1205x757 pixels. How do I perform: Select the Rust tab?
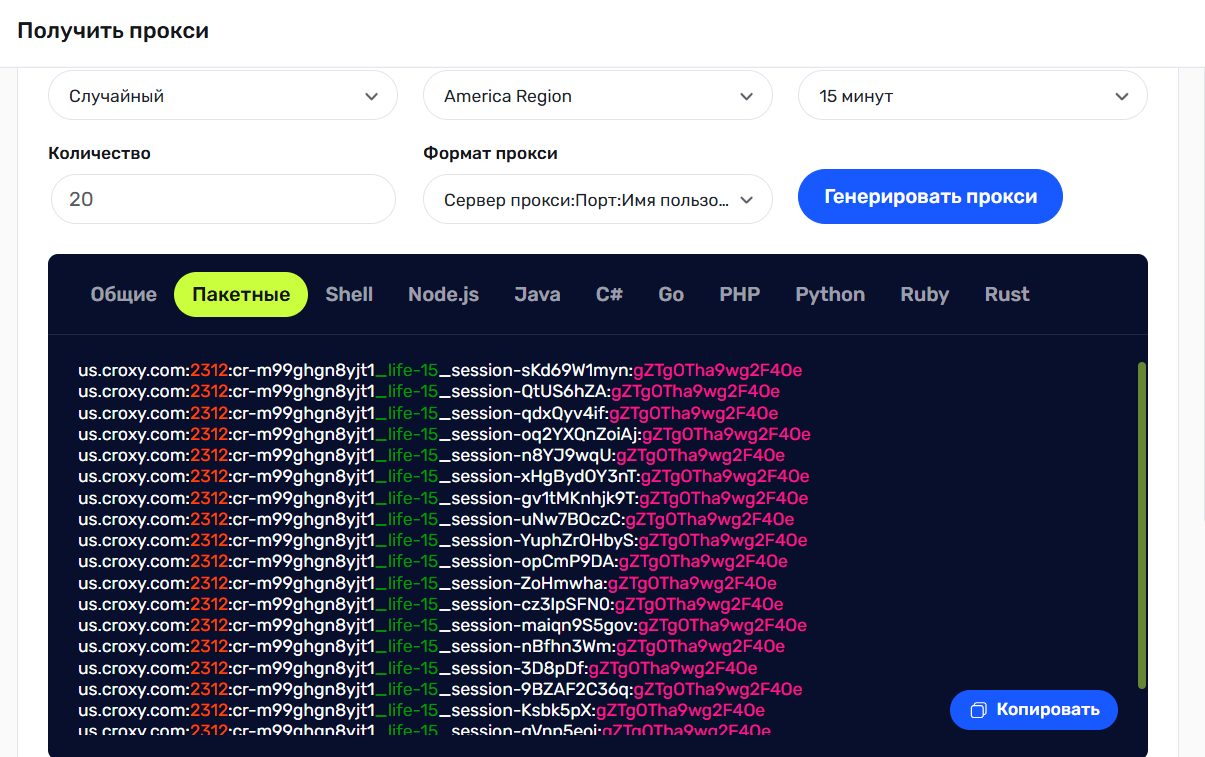tap(1006, 294)
